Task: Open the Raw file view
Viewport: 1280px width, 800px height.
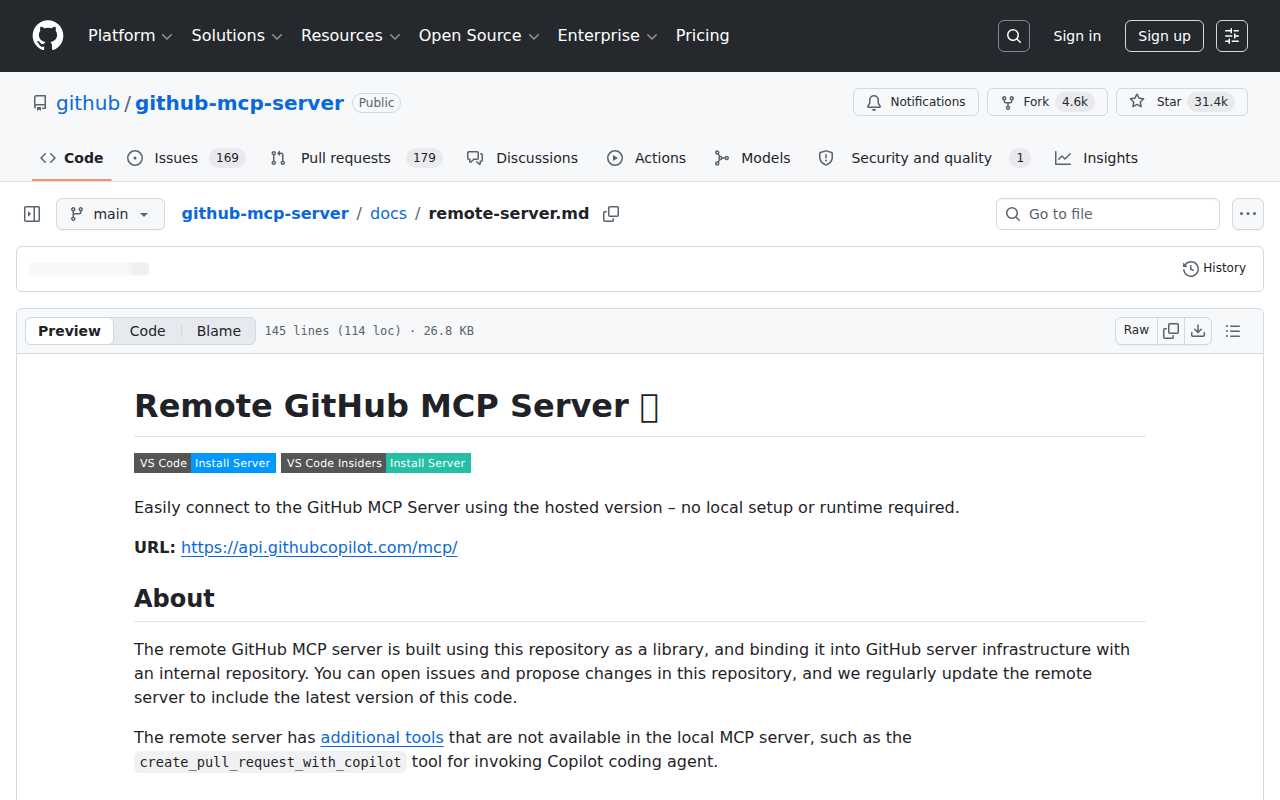Action: click(x=1136, y=331)
